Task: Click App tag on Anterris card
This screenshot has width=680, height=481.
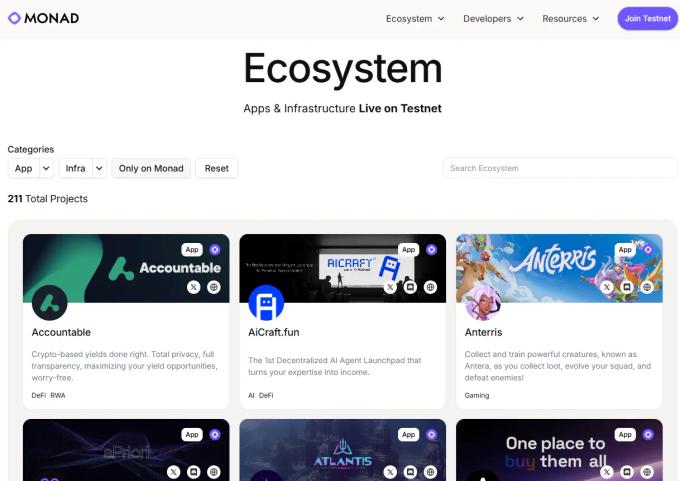Action: tap(625, 249)
